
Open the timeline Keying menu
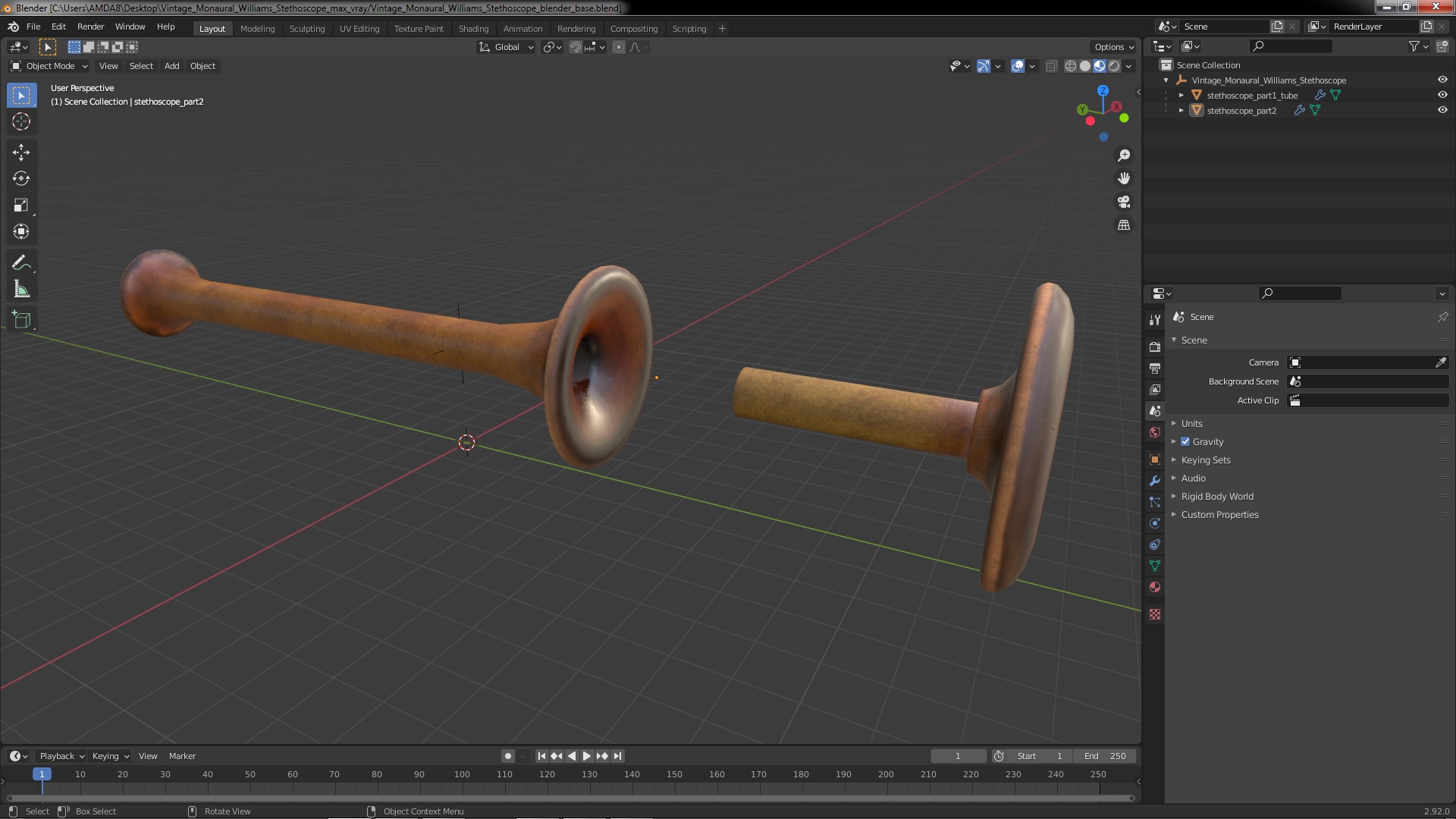110,756
